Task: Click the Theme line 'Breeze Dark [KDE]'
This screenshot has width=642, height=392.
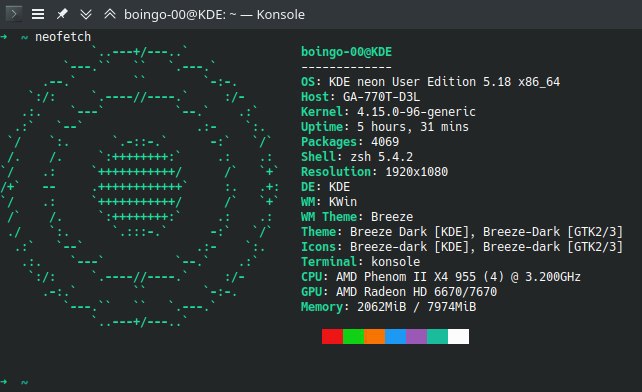Action: click(462, 232)
